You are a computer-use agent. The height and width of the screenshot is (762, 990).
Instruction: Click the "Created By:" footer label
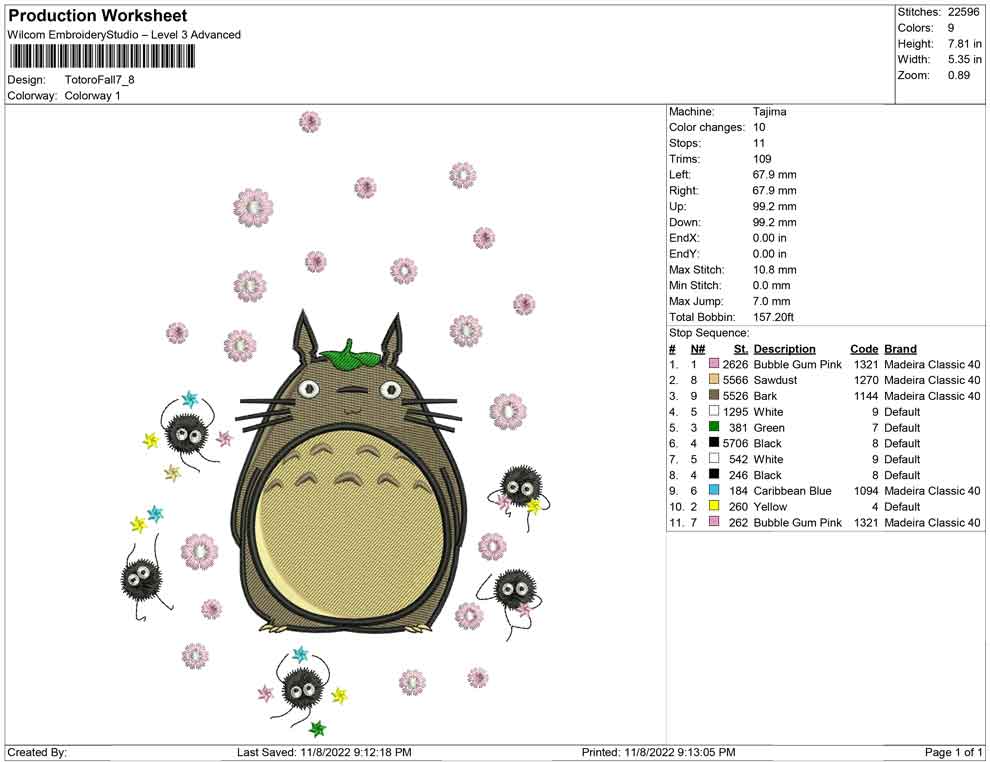pos(37,752)
